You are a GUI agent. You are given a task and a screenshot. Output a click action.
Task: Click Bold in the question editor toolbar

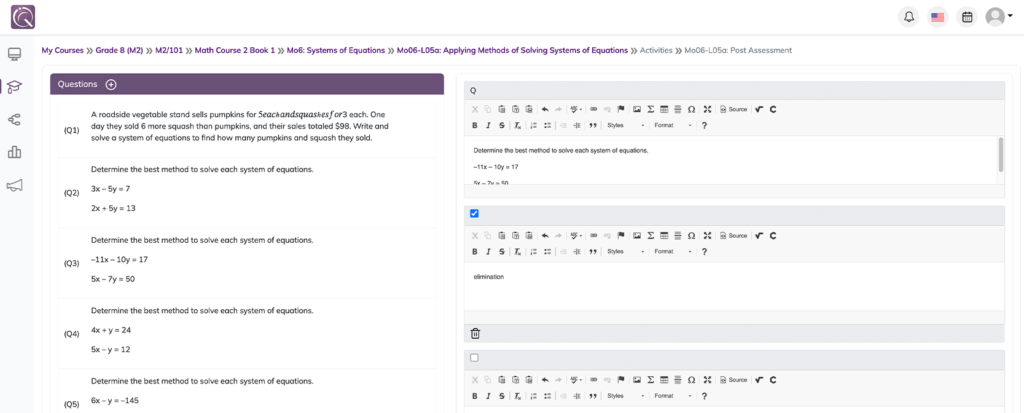point(475,125)
